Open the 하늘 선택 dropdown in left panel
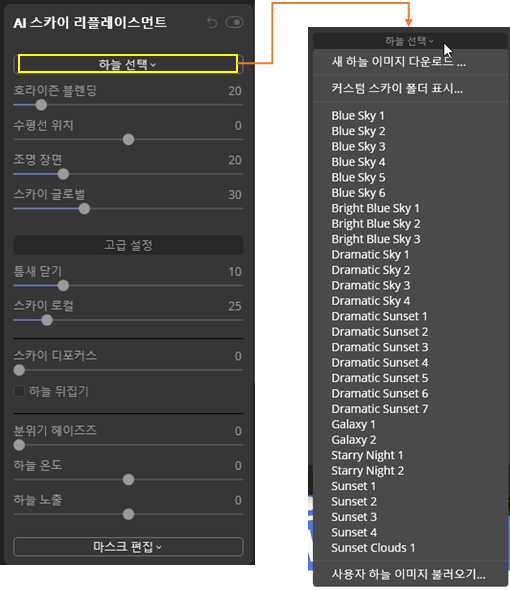The width and height of the screenshot is (510, 590). pos(128,64)
